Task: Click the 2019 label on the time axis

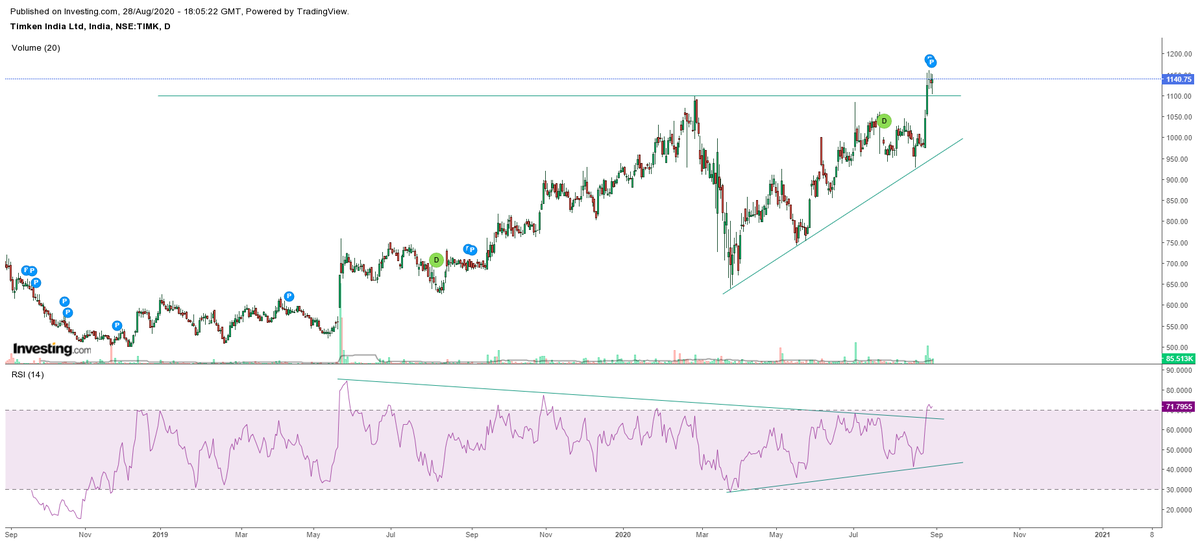Action: [162, 534]
